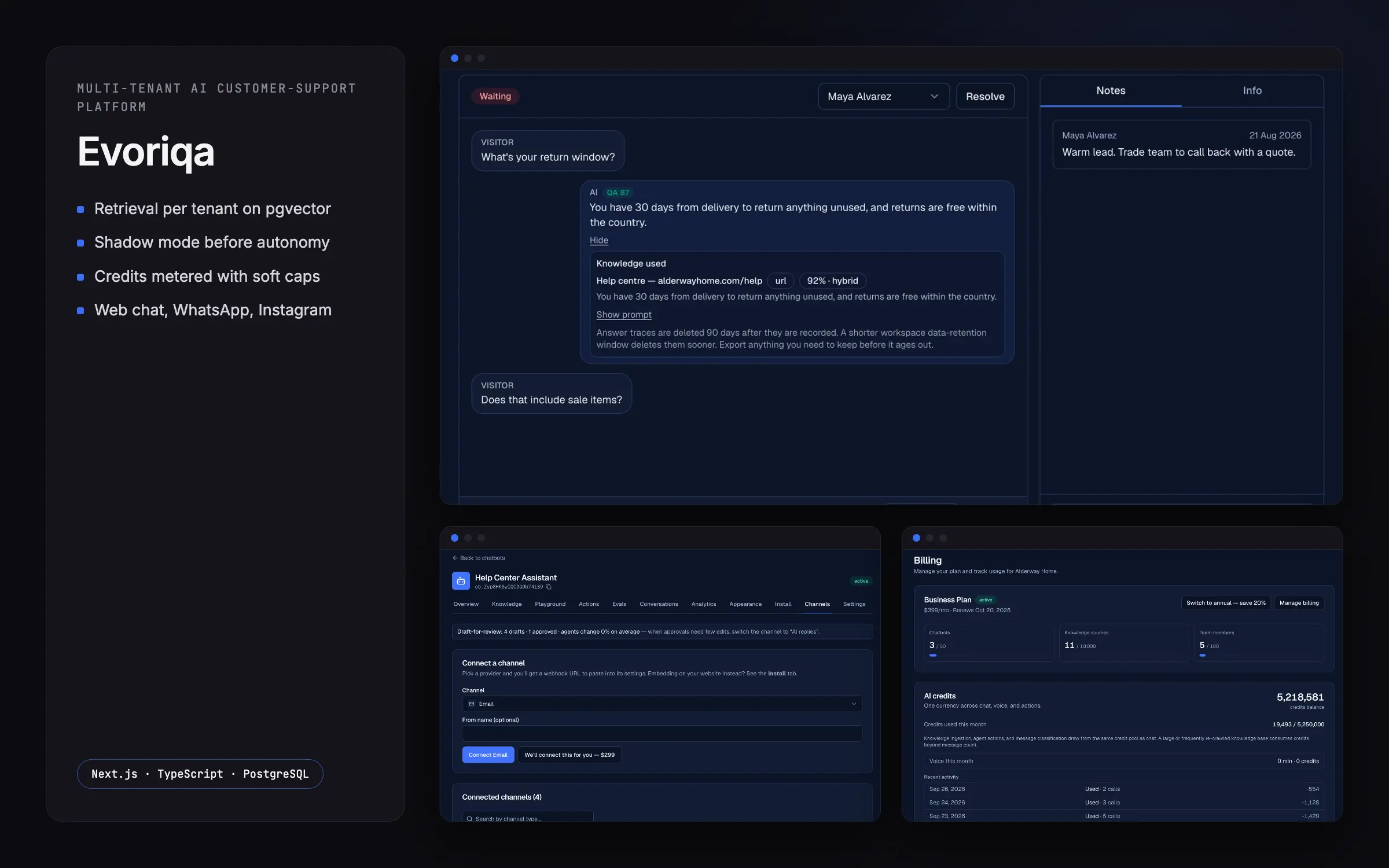Click the envelope icon in the Channel field
Viewport: 1389px width, 868px height.
[471, 704]
